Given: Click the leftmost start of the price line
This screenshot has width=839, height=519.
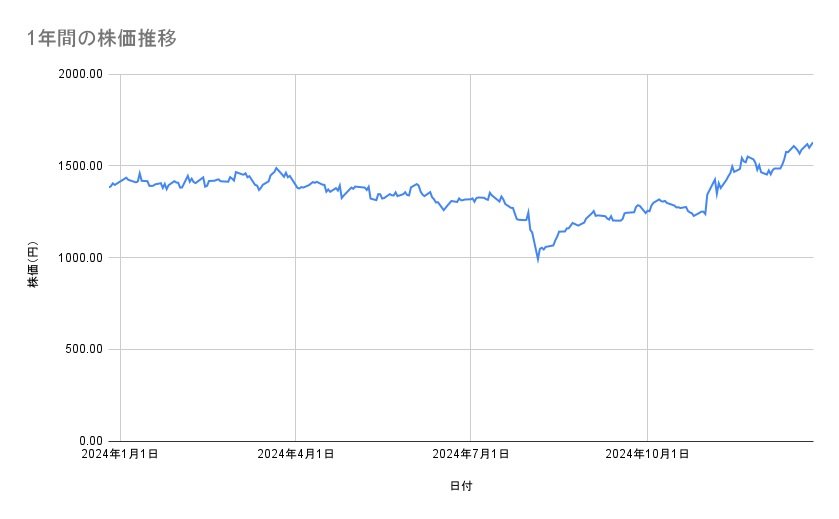Looking at the screenshot, I should (109, 187).
